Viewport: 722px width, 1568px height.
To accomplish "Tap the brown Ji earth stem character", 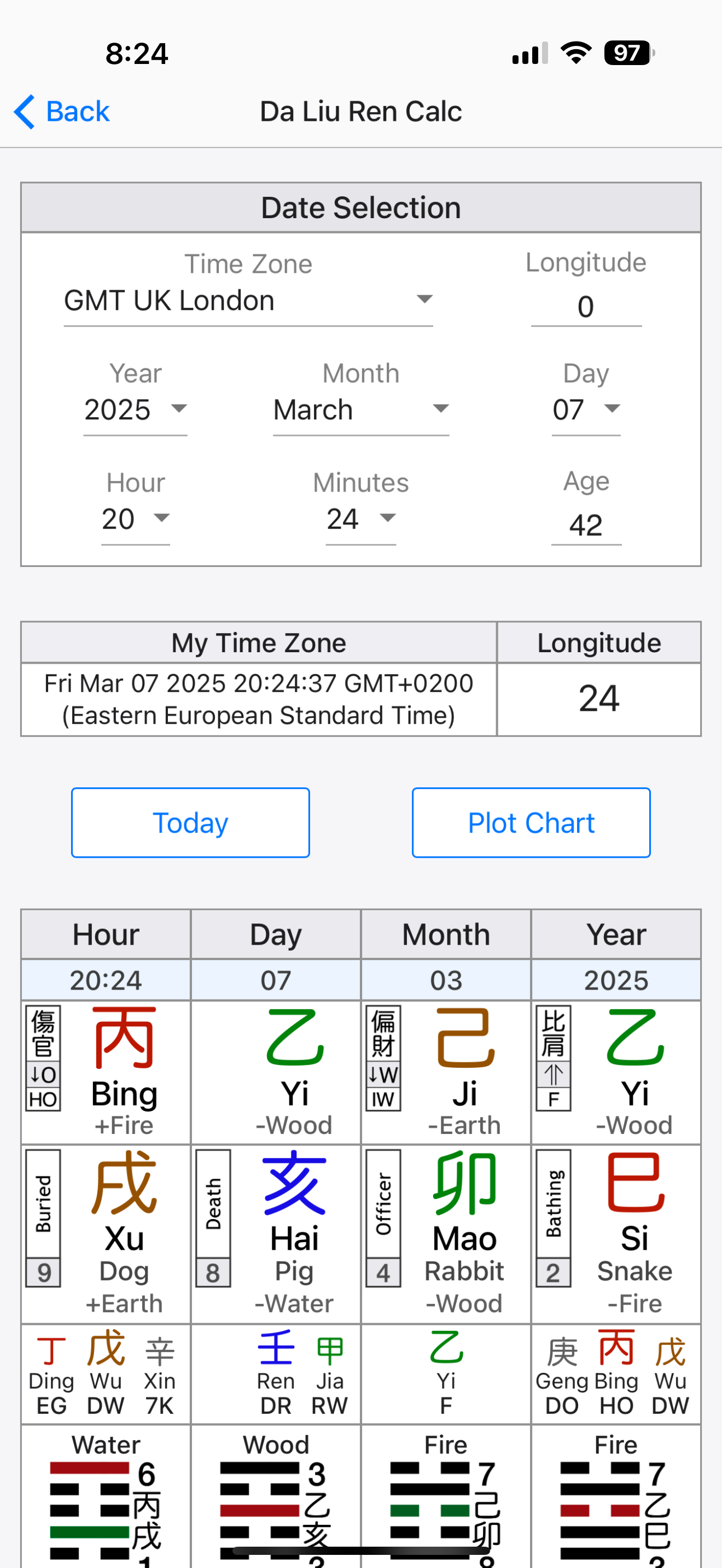I will [465, 1038].
